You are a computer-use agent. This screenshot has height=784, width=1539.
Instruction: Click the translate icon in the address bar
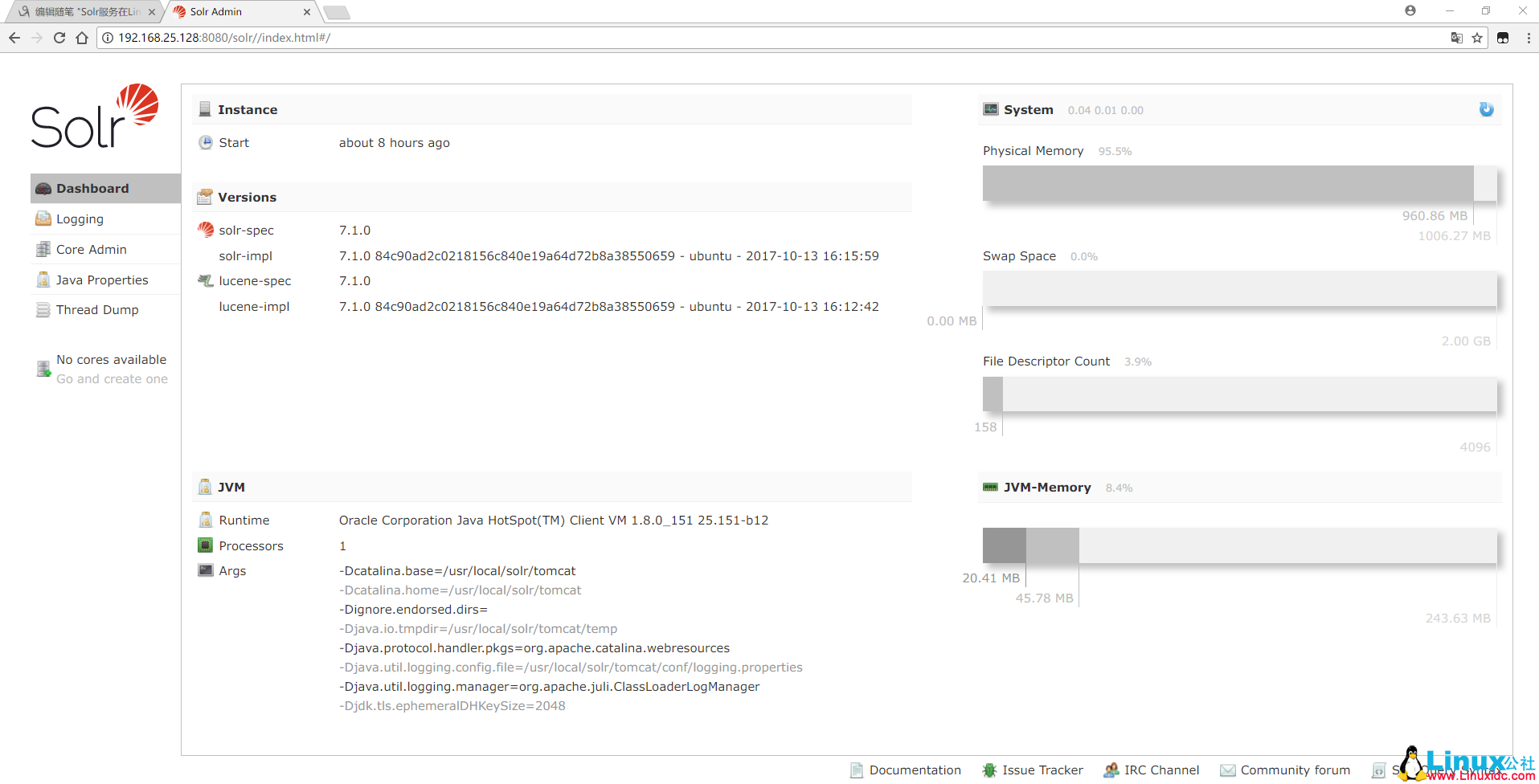coord(1456,38)
